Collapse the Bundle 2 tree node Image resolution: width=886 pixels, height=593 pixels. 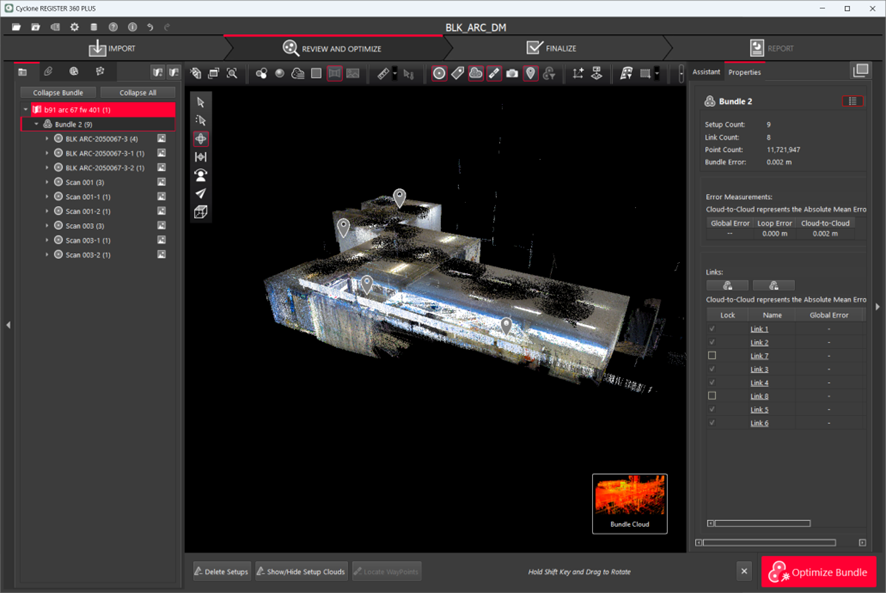pyautogui.click(x=36, y=124)
